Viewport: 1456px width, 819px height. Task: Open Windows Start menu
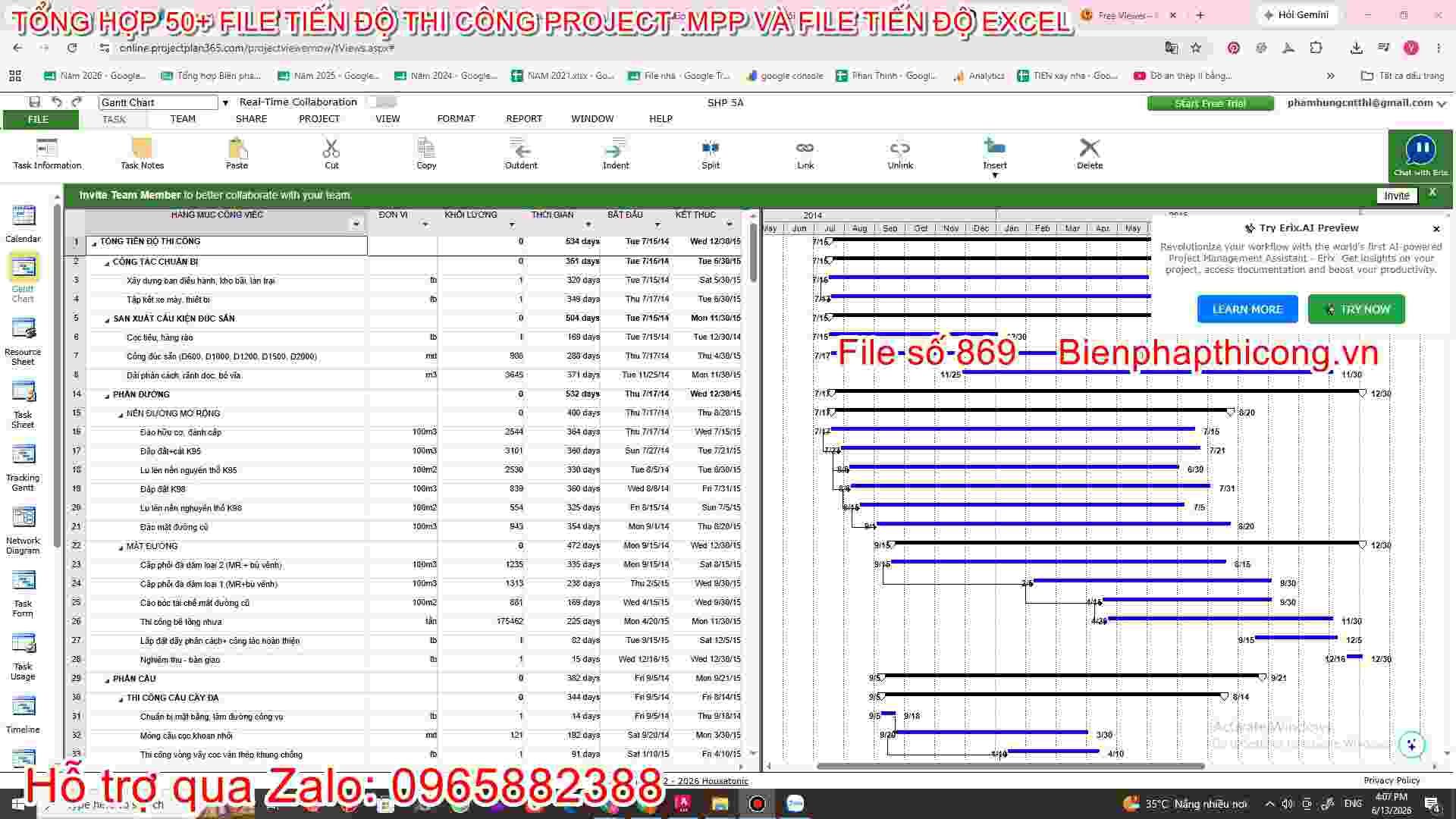click(17, 804)
